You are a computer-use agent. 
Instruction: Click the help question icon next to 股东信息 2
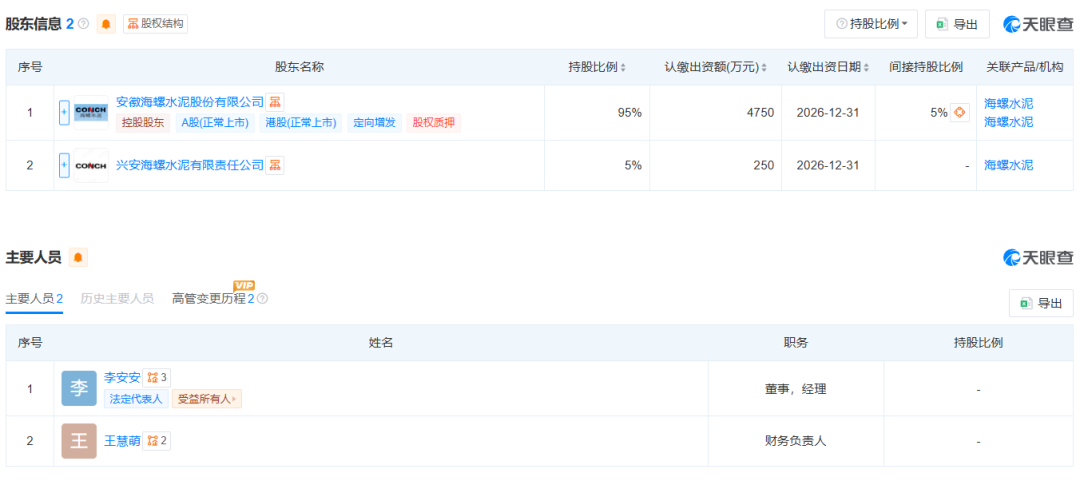point(84,24)
